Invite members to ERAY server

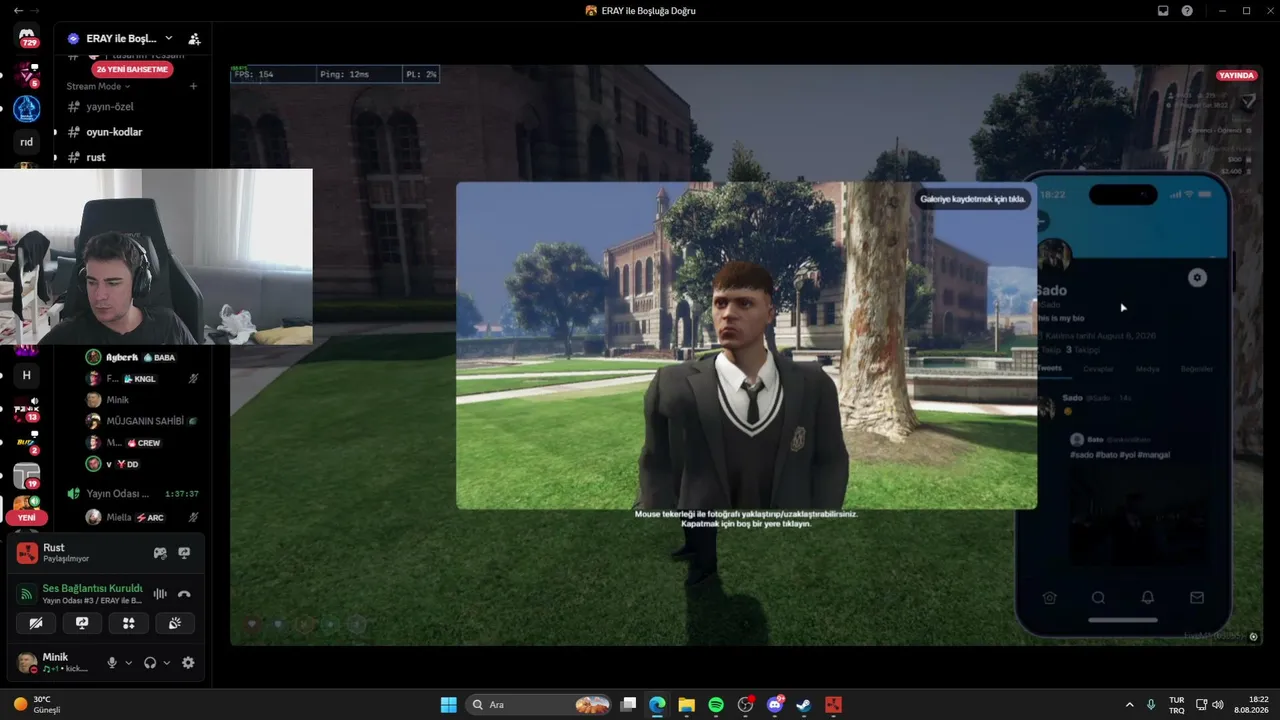[194, 39]
